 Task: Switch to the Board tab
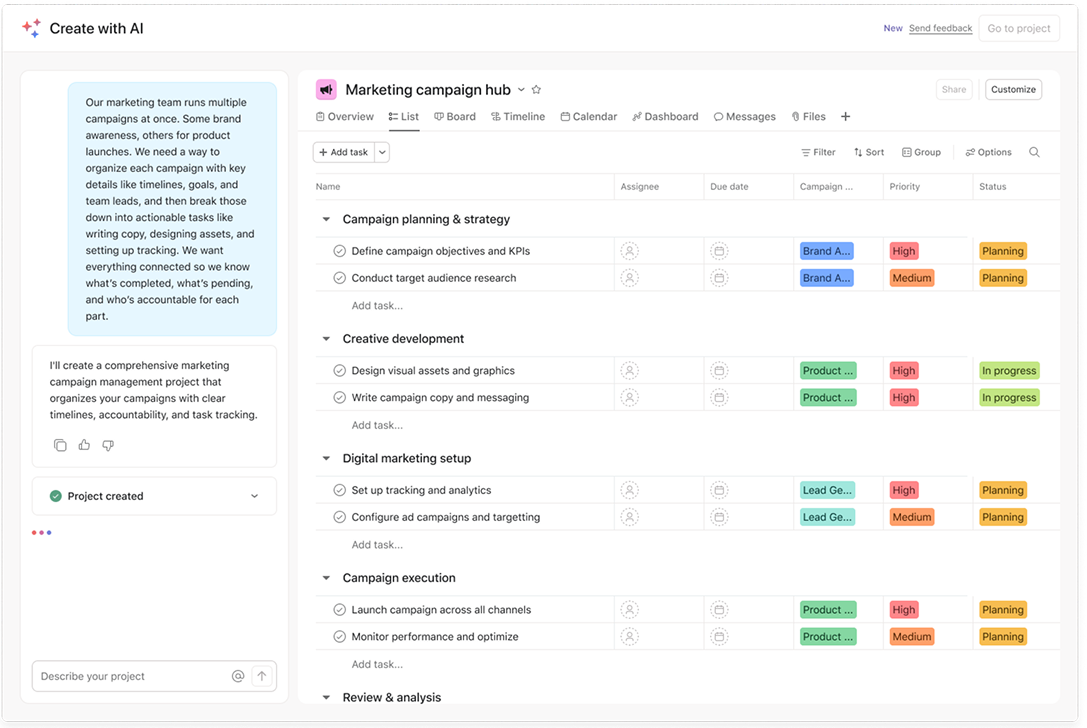coord(455,117)
